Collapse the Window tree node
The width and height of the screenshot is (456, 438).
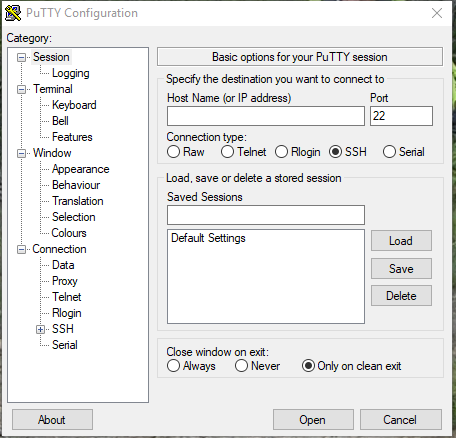click(x=21, y=153)
